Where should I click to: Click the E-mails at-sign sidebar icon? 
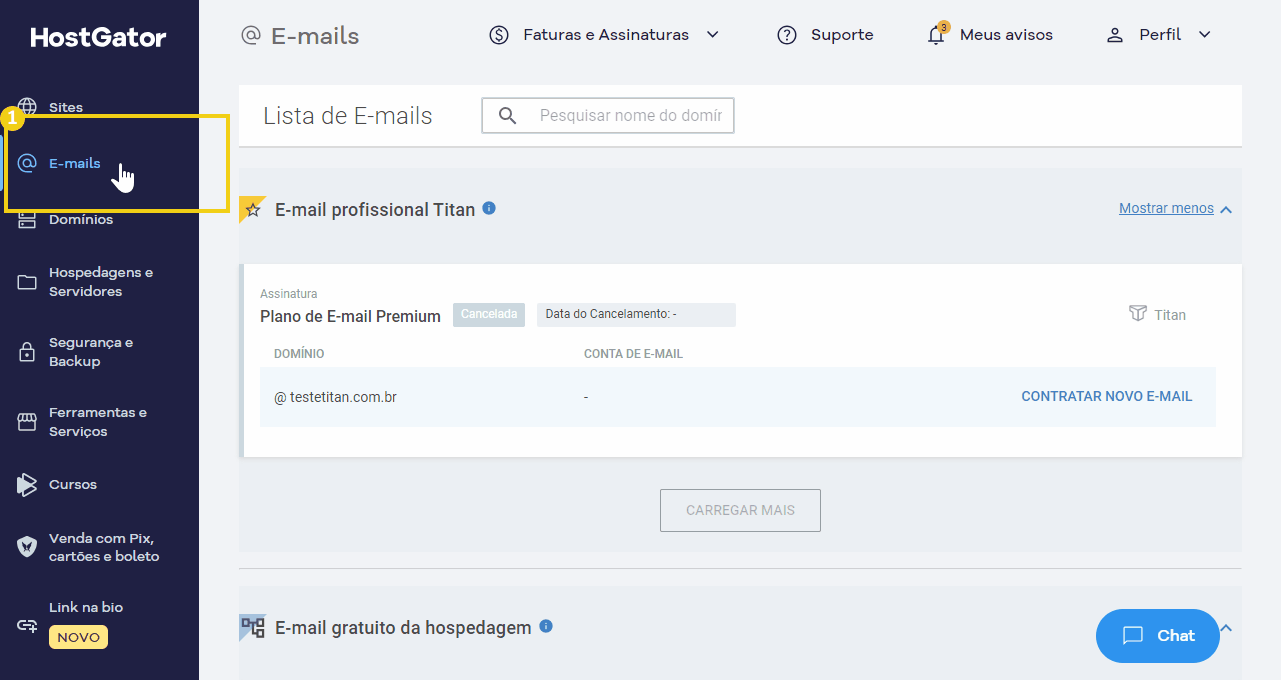(27, 163)
